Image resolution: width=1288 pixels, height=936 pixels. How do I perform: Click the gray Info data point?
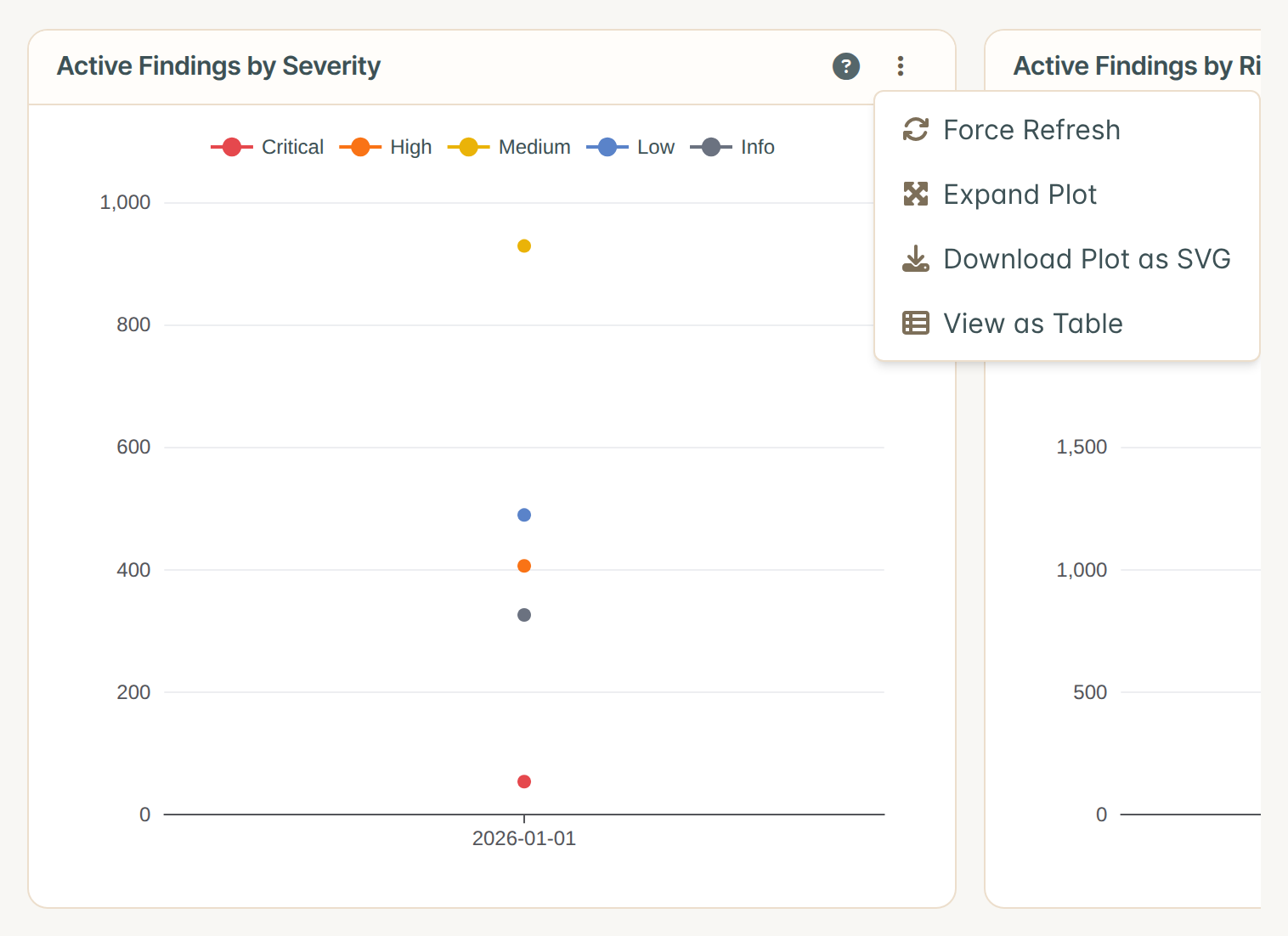click(524, 616)
